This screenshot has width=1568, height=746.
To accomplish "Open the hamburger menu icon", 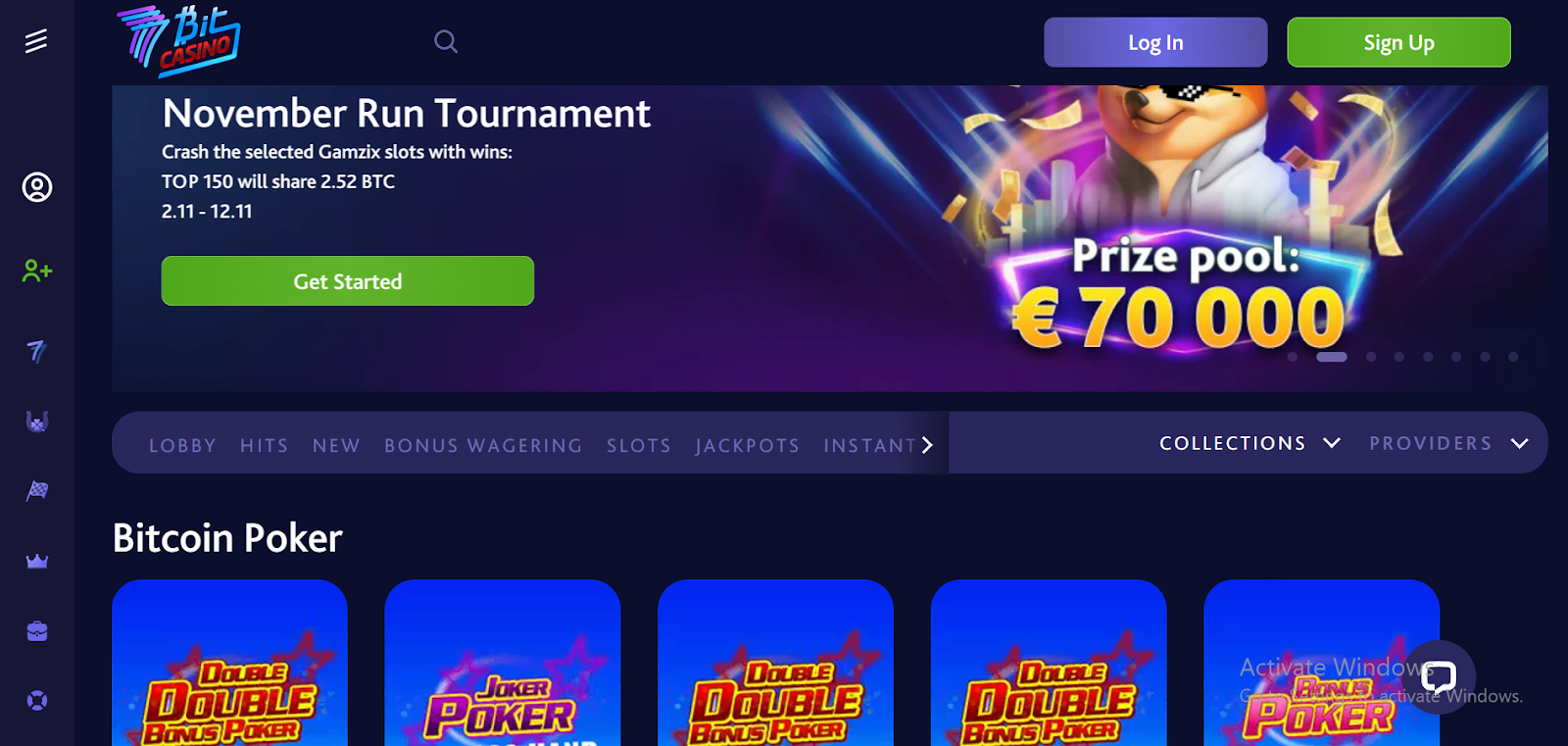I will (36, 41).
